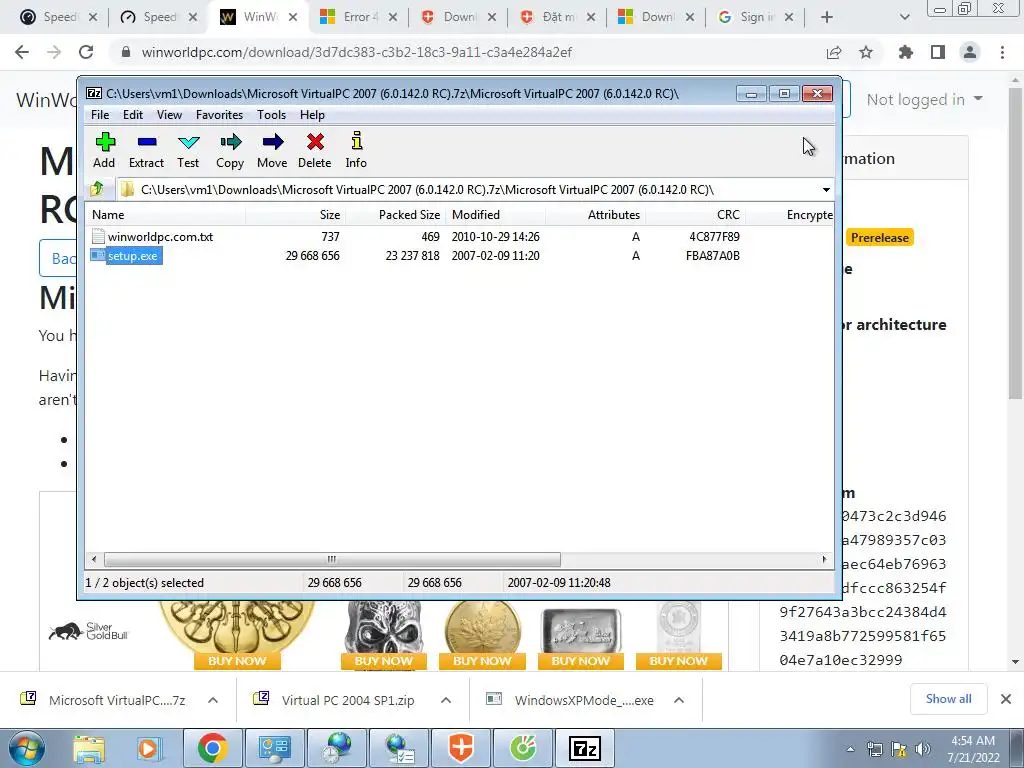Sort by Packed Size column header
Screen dimensions: 1024x768
(x=396, y=215)
